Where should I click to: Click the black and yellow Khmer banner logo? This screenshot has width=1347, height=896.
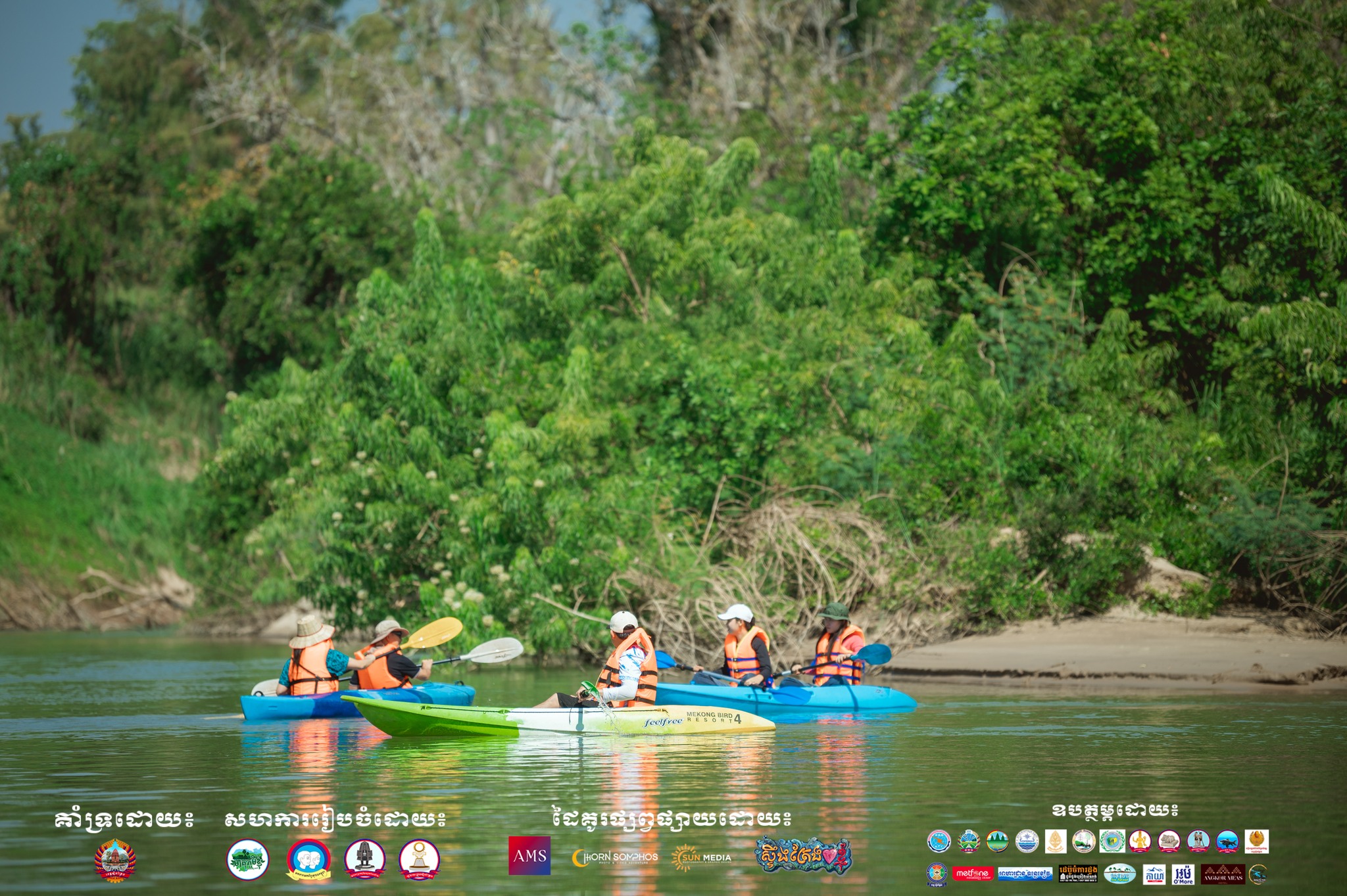click(1077, 874)
